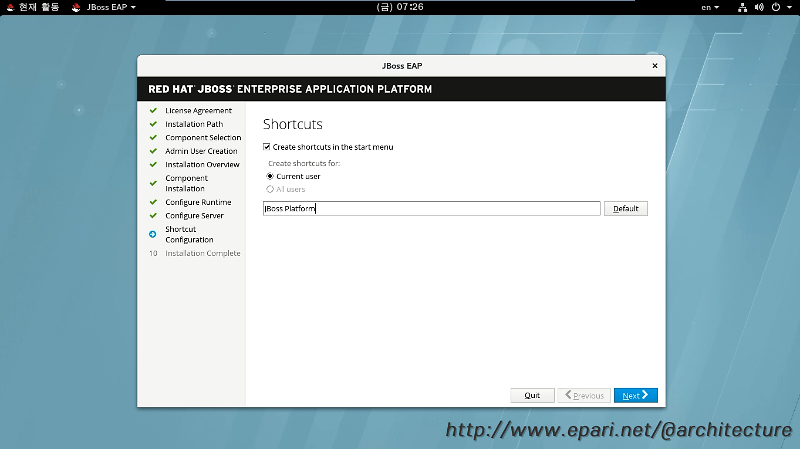Click the Quit button
The image size is (800, 449).
(x=532, y=395)
